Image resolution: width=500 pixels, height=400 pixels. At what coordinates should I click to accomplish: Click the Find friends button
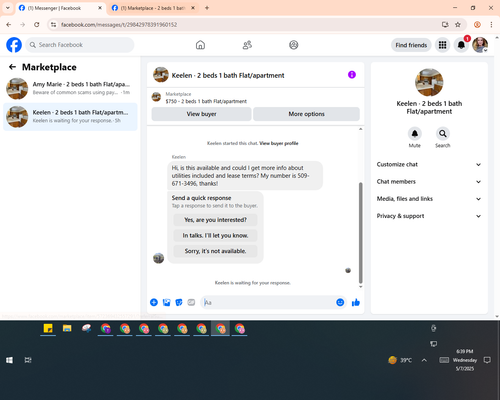tap(411, 45)
